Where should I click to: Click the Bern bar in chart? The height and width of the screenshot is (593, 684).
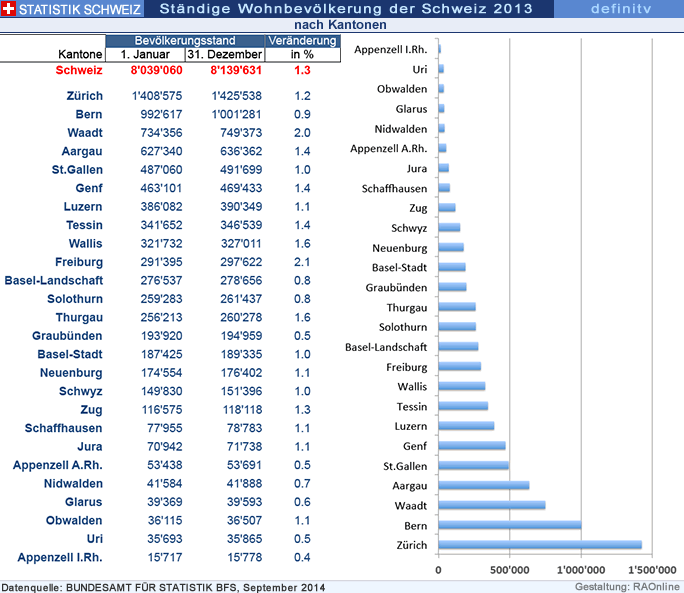click(510, 524)
